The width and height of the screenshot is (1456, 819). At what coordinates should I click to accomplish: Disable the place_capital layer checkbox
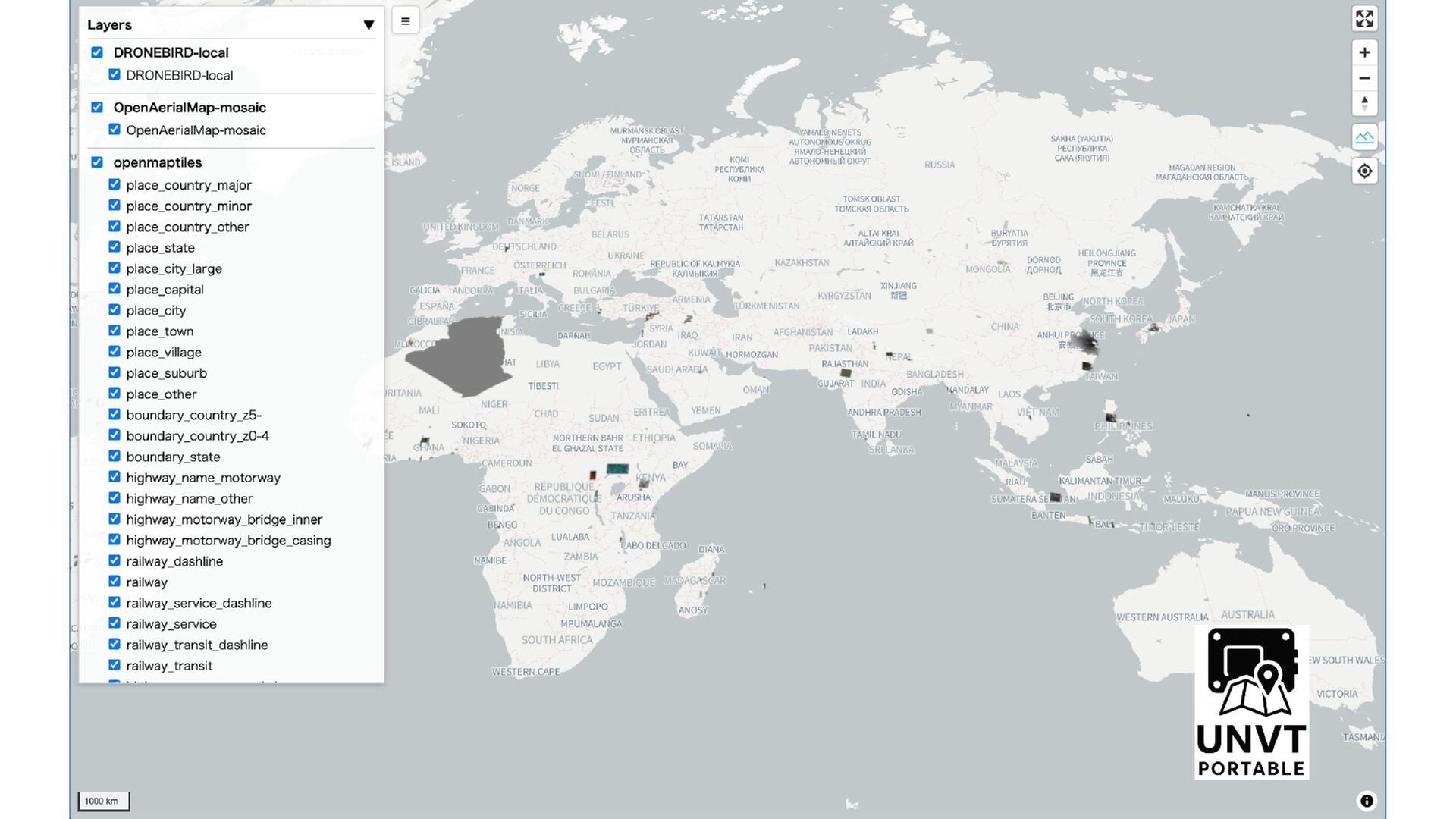click(x=115, y=289)
